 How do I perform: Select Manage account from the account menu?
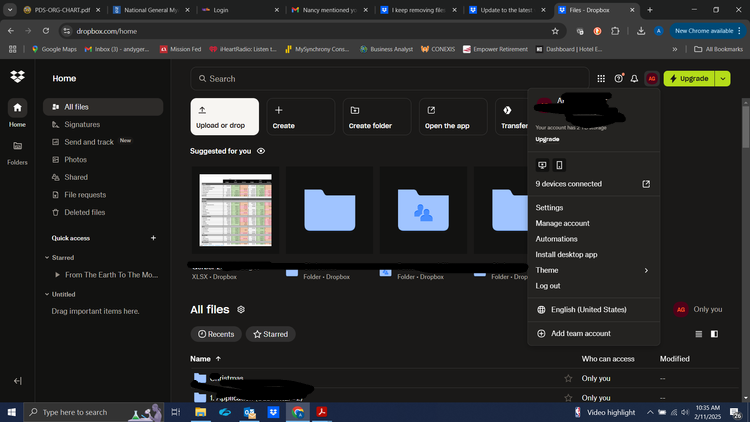click(x=562, y=223)
